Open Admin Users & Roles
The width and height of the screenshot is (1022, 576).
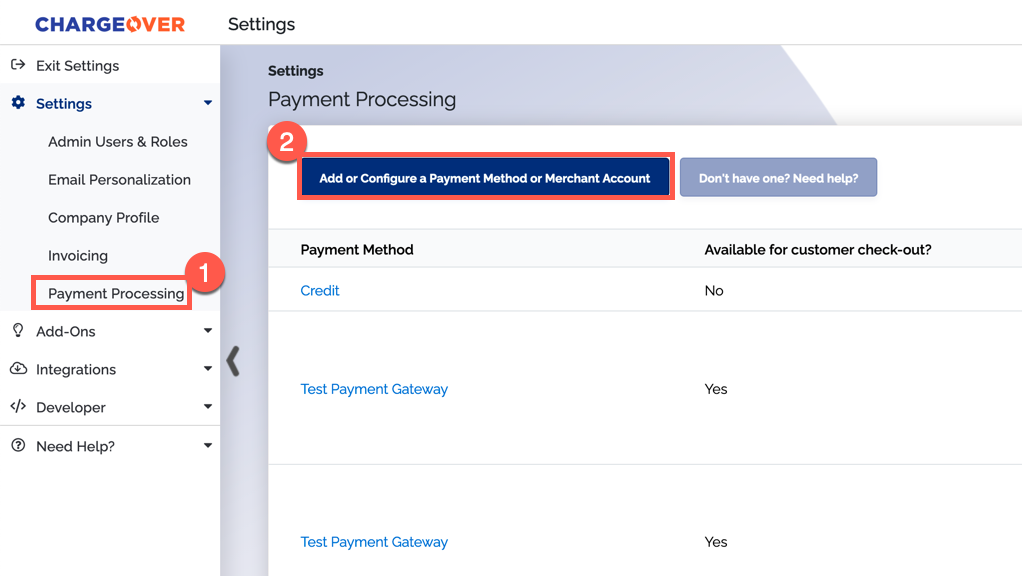click(117, 141)
